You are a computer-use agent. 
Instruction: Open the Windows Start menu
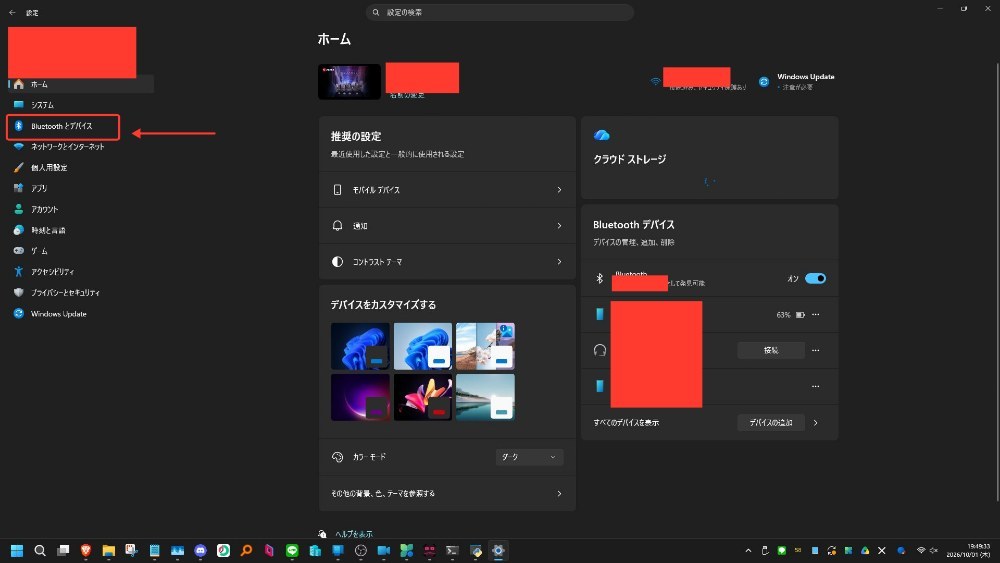17,551
